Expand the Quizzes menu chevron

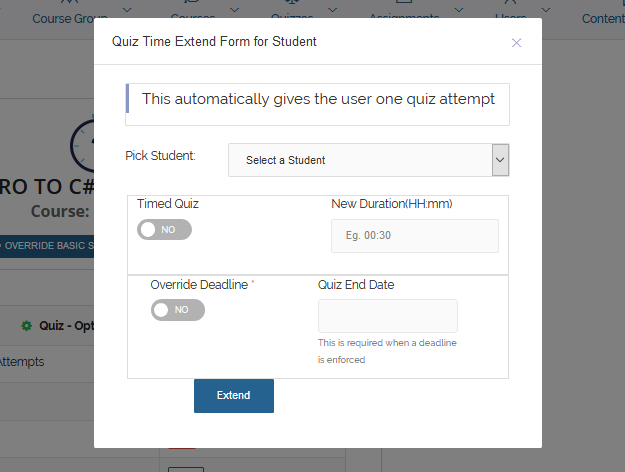[x=332, y=10]
